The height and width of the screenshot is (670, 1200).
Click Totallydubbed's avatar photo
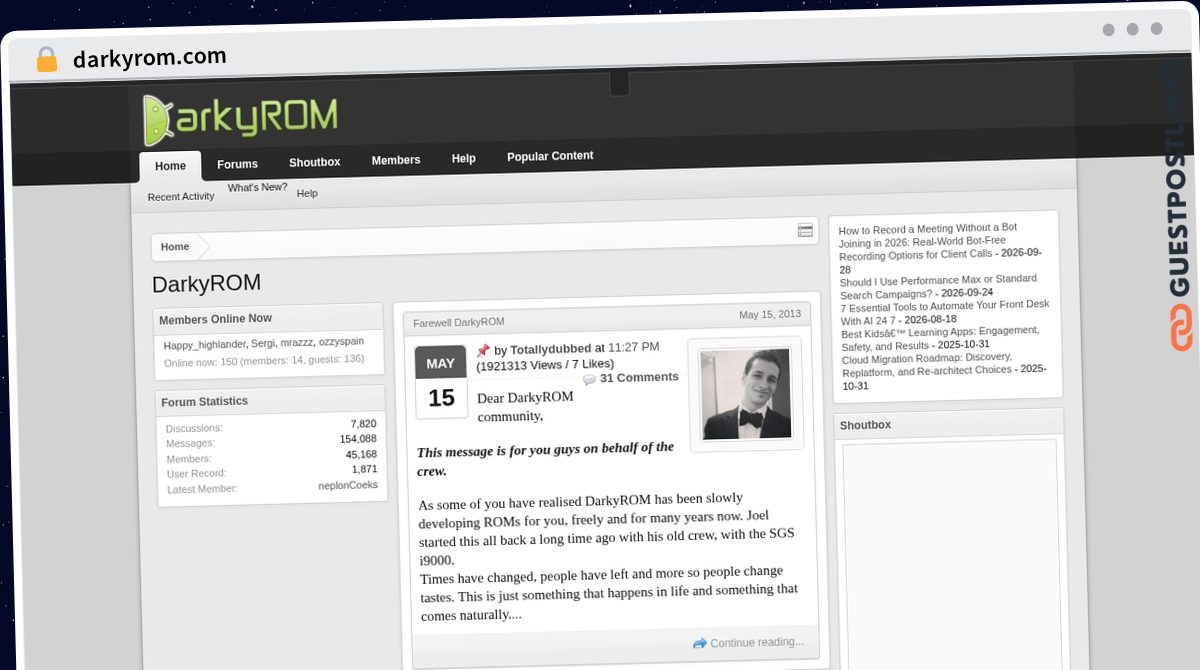pos(746,394)
